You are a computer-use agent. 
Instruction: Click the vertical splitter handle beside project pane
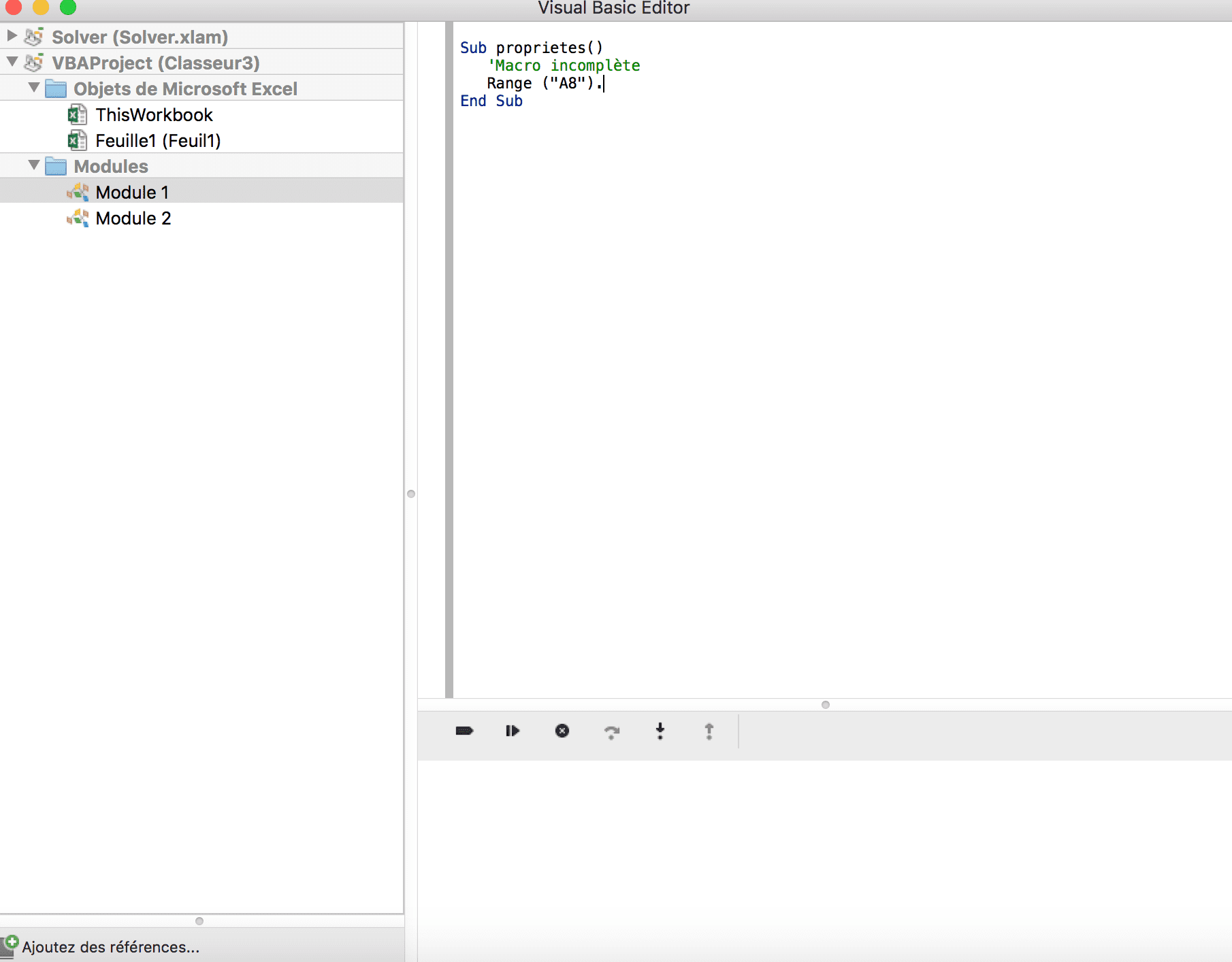click(411, 494)
